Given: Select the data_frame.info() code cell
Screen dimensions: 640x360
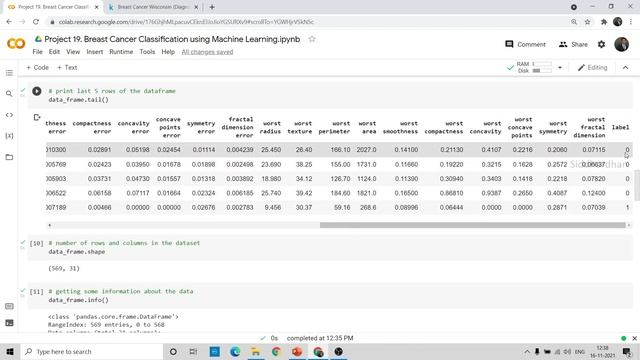Looking at the screenshot, I should (330, 296).
